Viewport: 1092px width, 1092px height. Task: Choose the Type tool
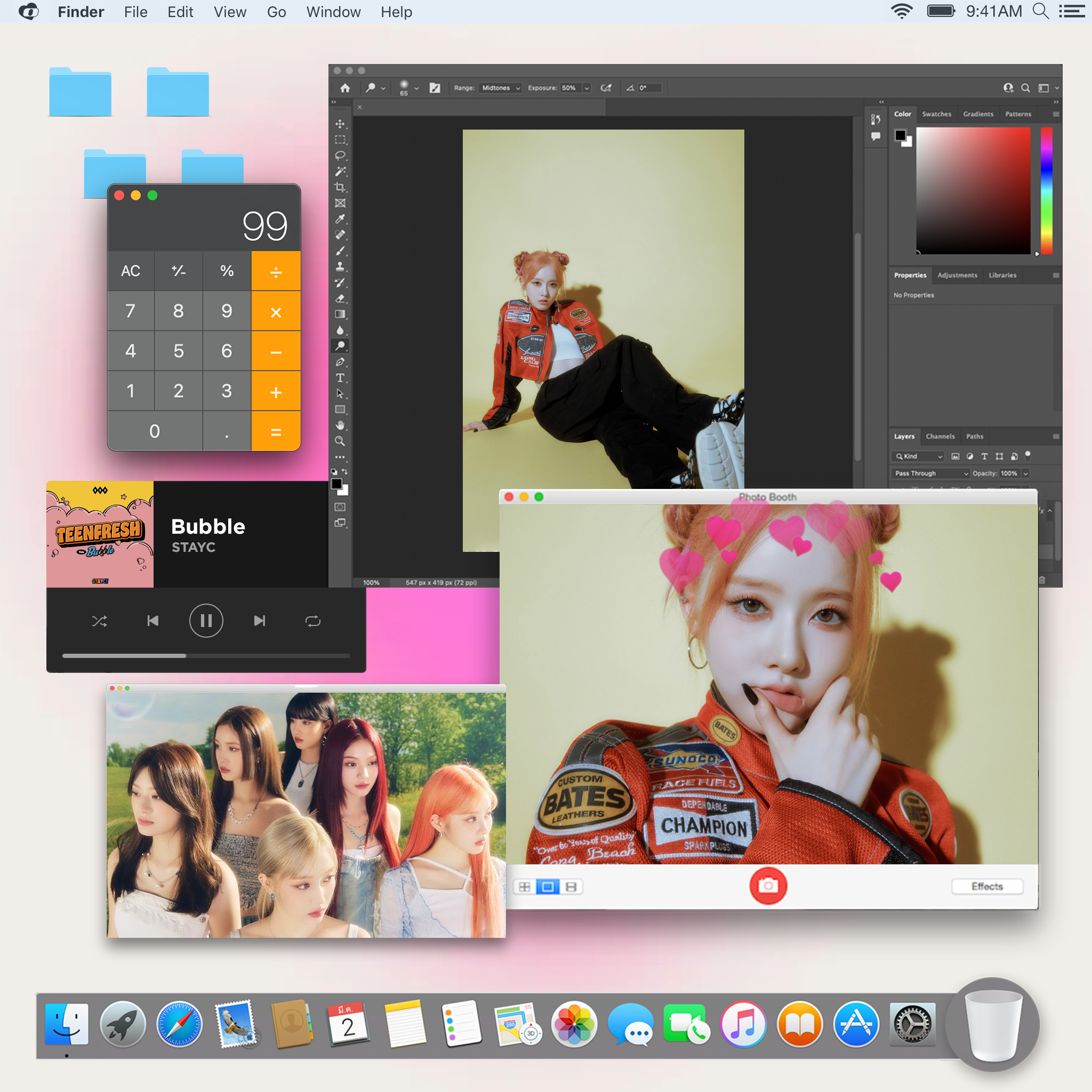(x=340, y=378)
